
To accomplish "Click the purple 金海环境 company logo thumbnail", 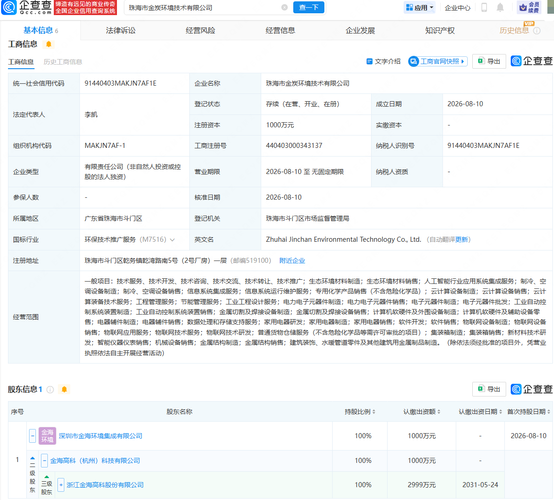I will click(x=47, y=436).
